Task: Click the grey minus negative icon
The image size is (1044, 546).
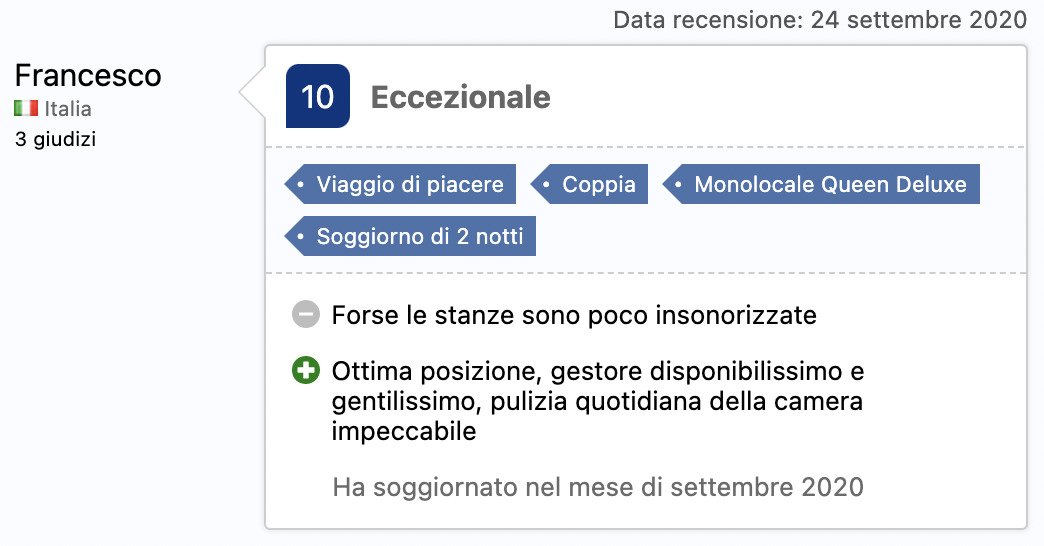Action: coord(306,314)
